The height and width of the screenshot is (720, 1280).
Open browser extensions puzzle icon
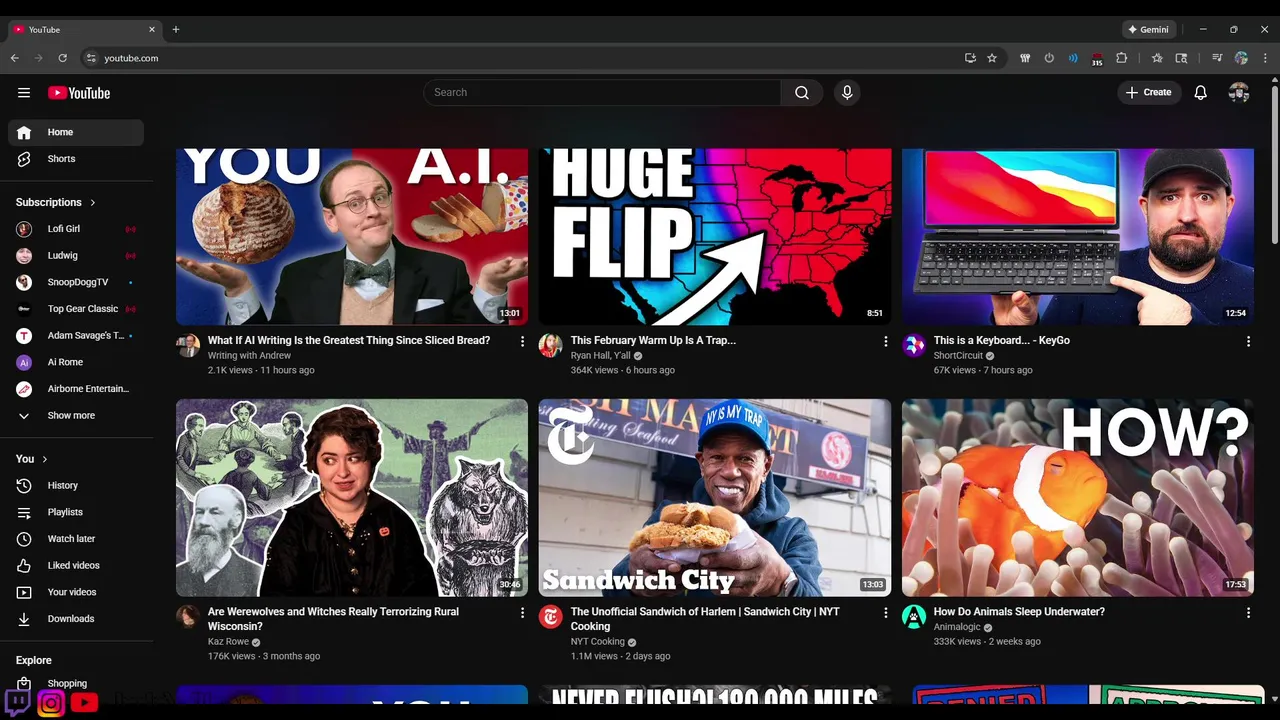pyautogui.click(x=1121, y=58)
